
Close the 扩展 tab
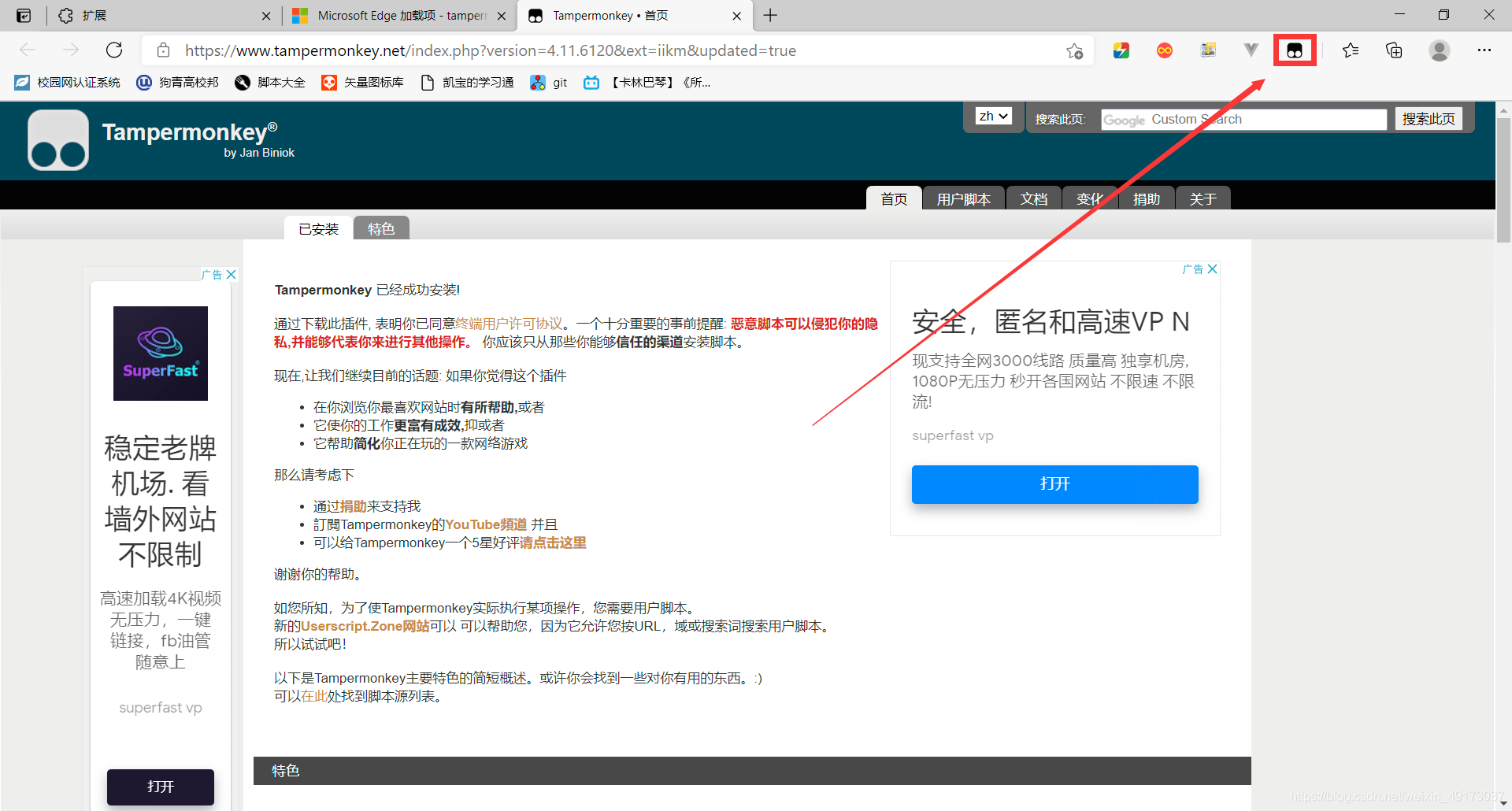(x=266, y=16)
